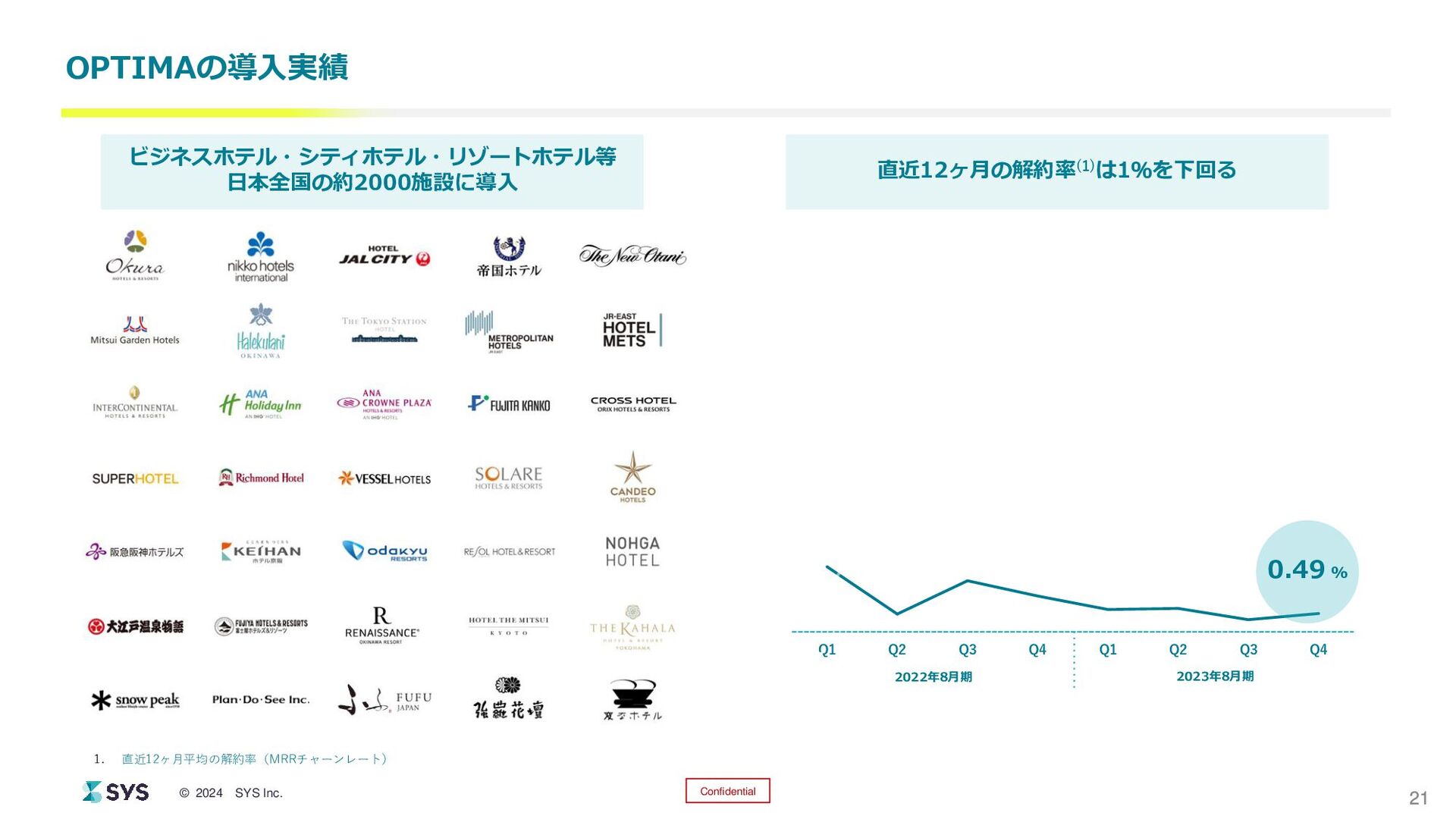Select the 0.49 % value bubble
This screenshot has height=819, width=1456.
[1307, 571]
